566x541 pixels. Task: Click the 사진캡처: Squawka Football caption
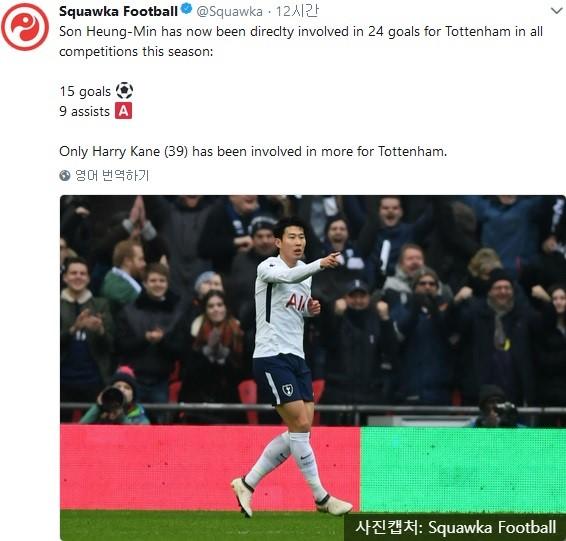456,527
